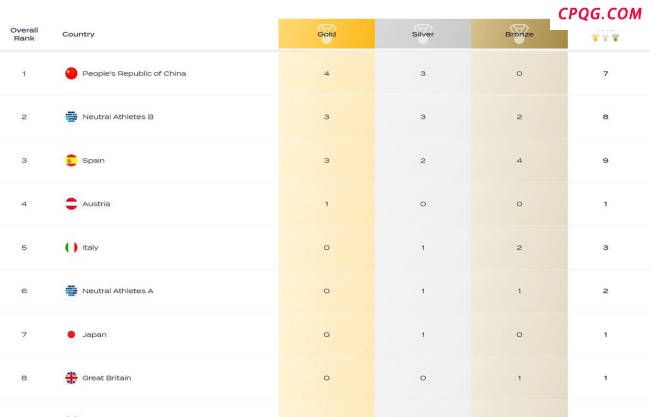Click the CPQG.COM watermark logo
Screen dimensions: 650x417
pos(600,14)
